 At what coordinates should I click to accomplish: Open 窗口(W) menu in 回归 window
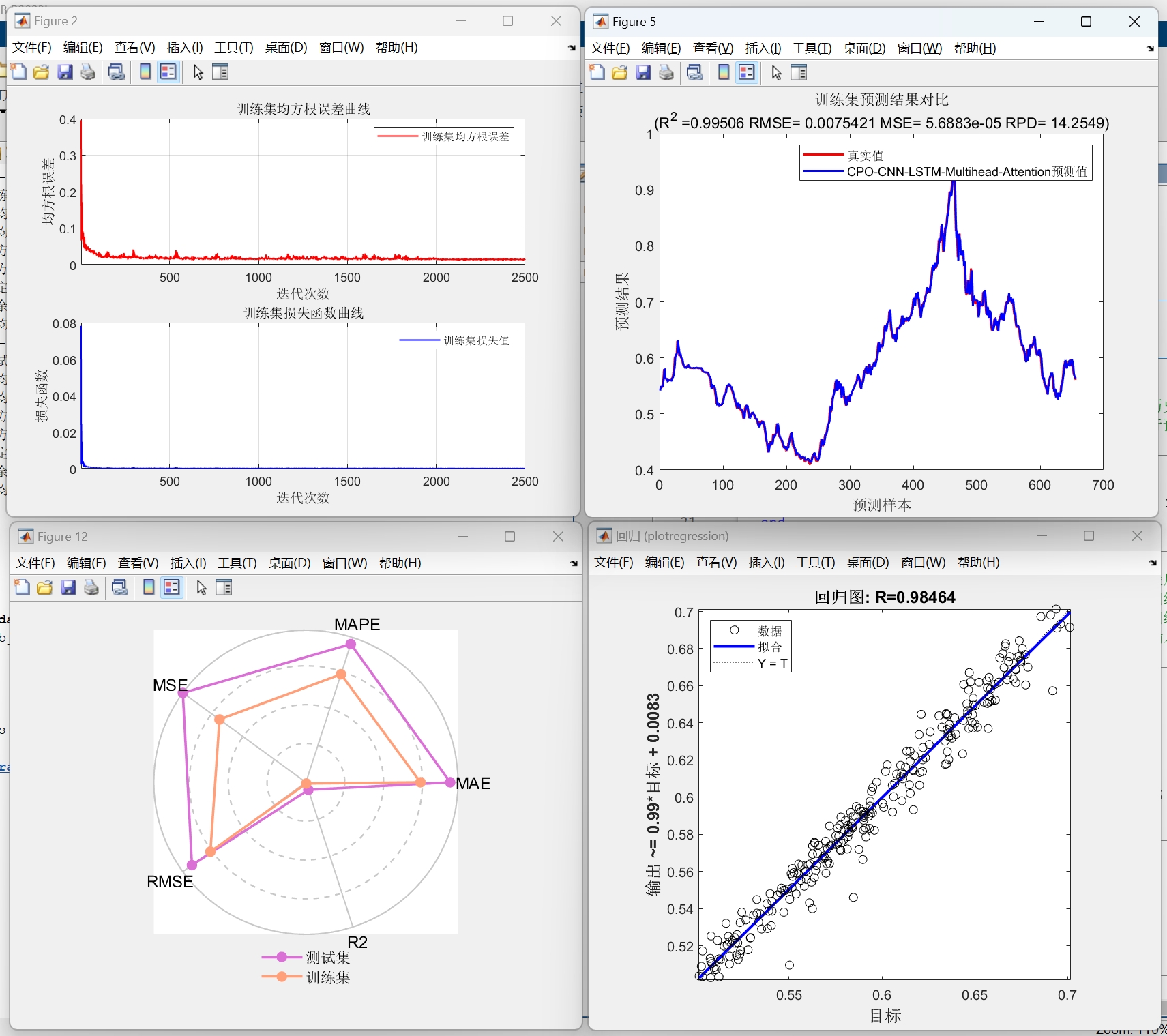(x=923, y=563)
